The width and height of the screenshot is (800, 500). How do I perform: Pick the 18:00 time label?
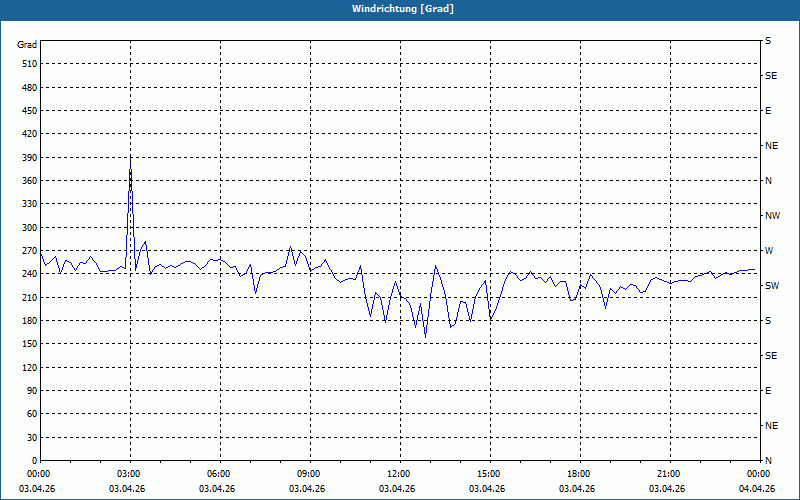pos(577,474)
